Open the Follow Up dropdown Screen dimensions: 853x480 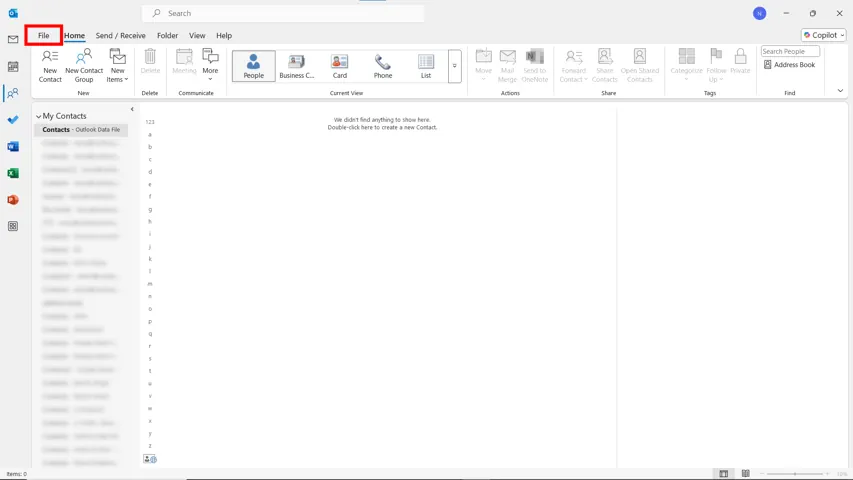click(x=716, y=65)
